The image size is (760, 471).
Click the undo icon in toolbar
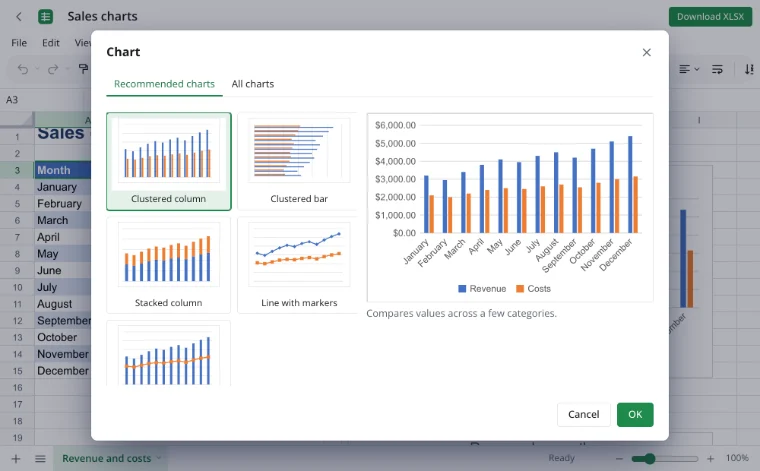coord(23,69)
